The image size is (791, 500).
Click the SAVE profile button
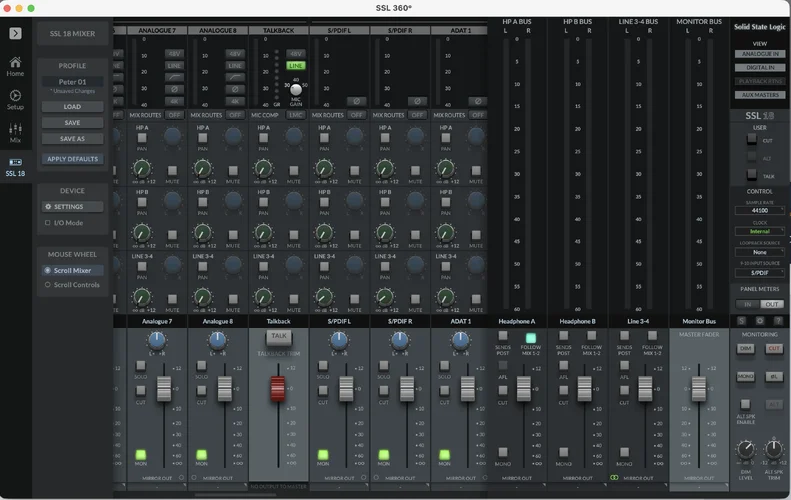(72, 123)
